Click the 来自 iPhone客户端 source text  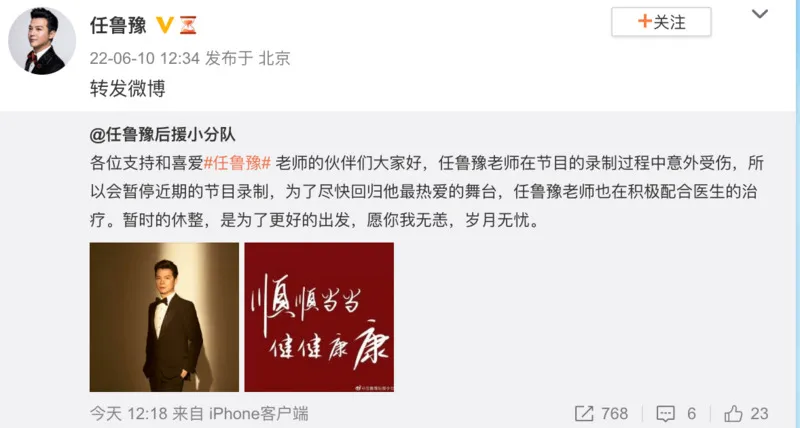tap(240, 413)
